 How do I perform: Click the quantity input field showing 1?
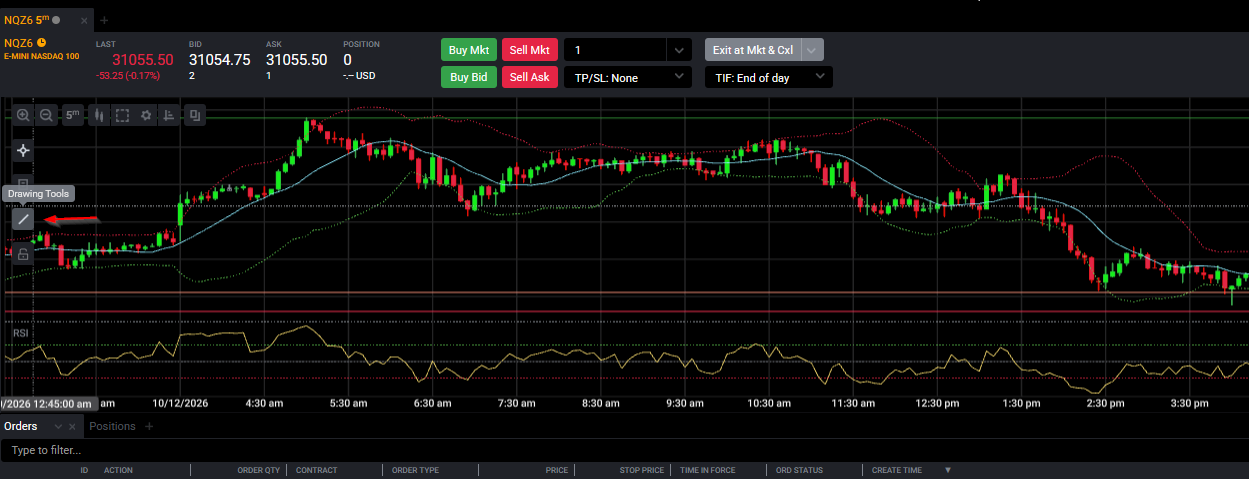point(615,50)
